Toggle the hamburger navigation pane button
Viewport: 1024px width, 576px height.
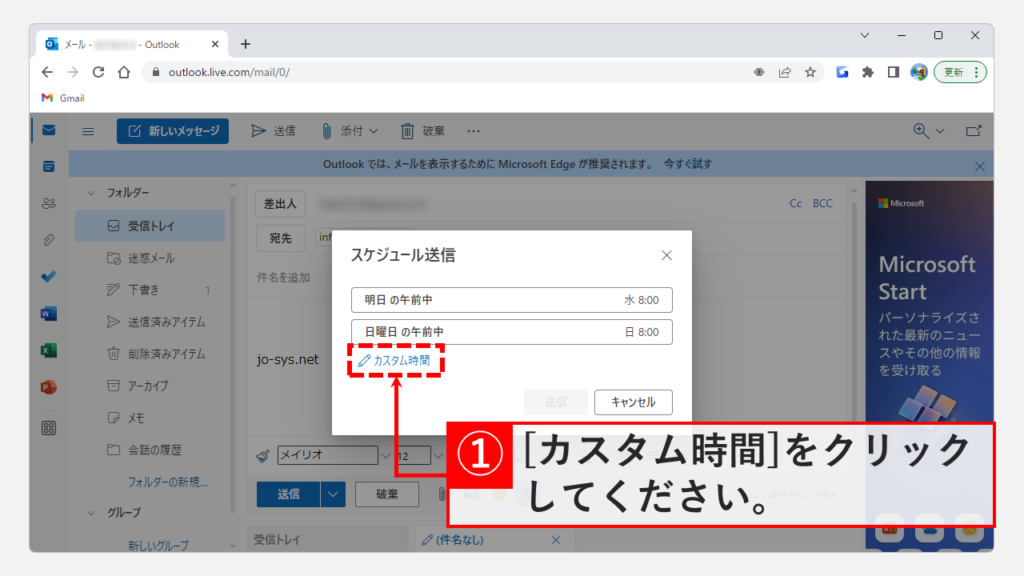coord(88,131)
